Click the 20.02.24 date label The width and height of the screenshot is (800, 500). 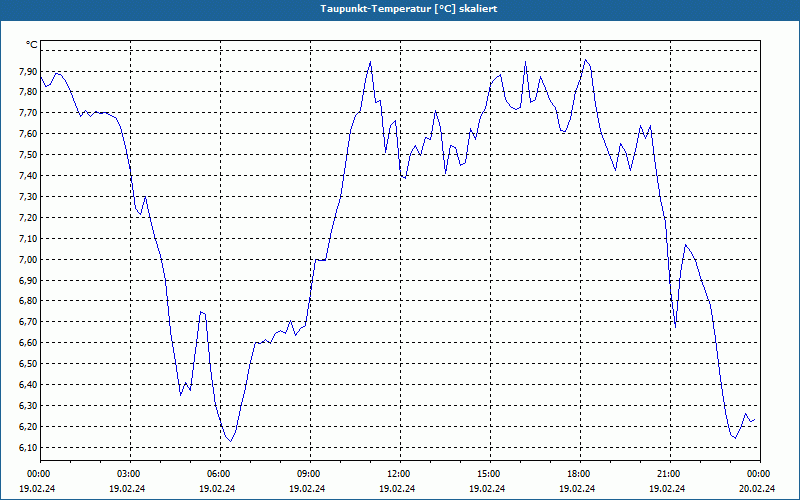pos(757,488)
